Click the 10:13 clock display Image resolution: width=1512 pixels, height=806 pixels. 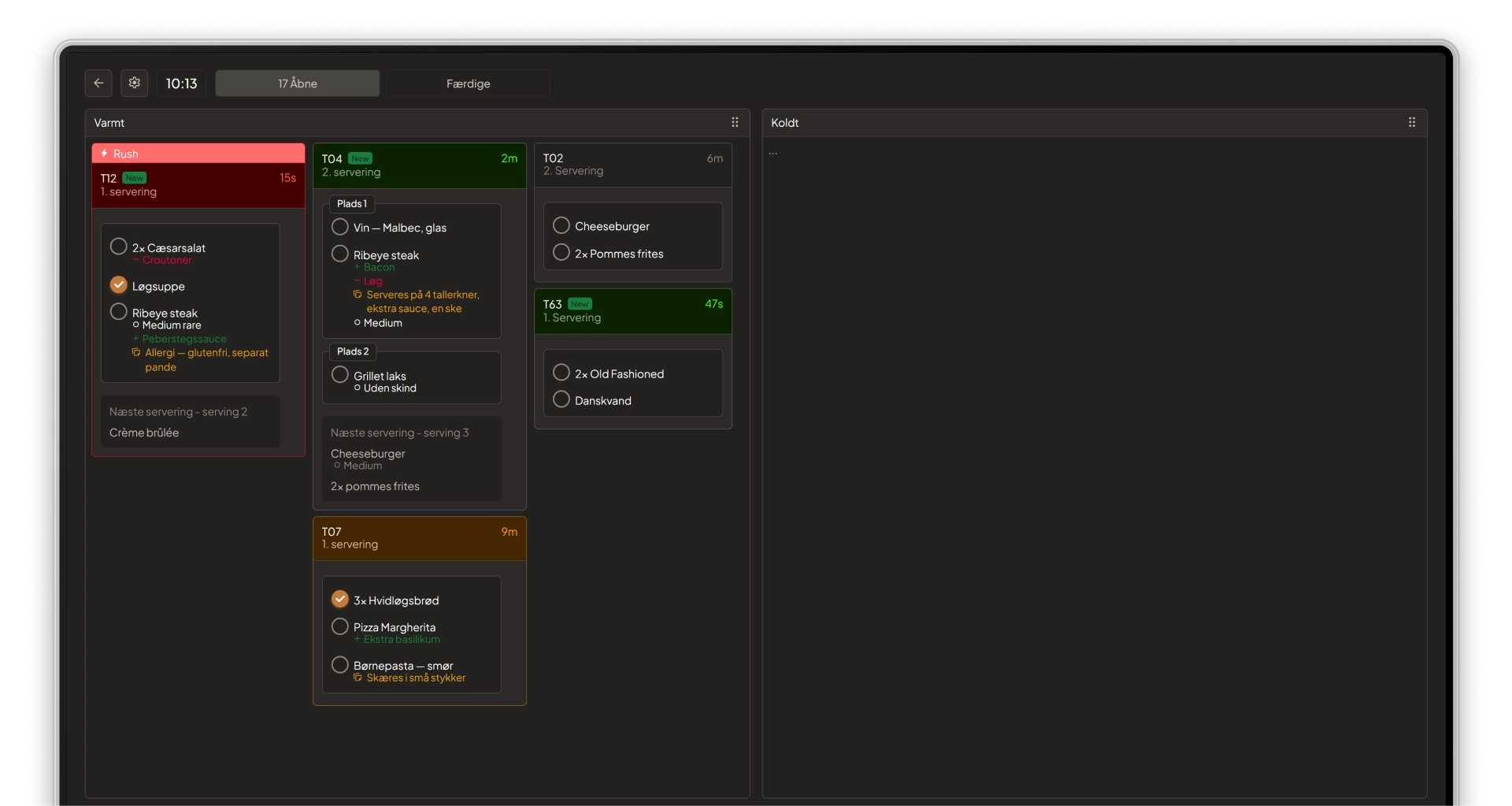pyautogui.click(x=181, y=84)
